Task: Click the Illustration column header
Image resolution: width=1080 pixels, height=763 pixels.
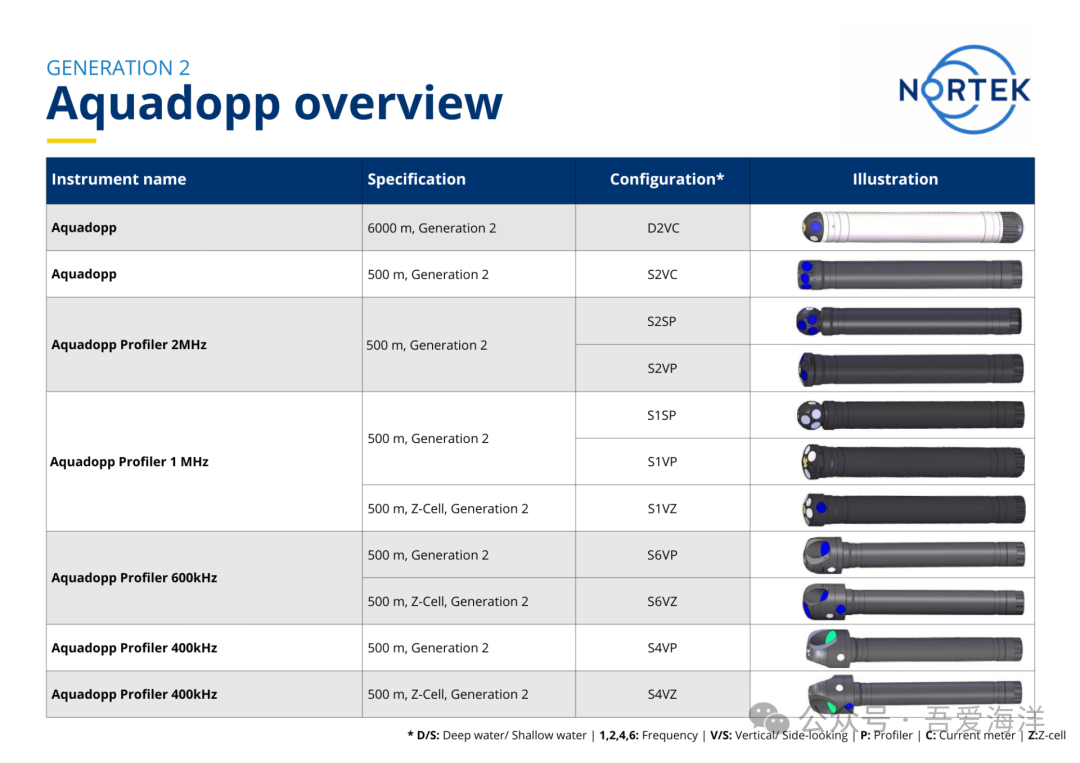Action: pos(895,180)
